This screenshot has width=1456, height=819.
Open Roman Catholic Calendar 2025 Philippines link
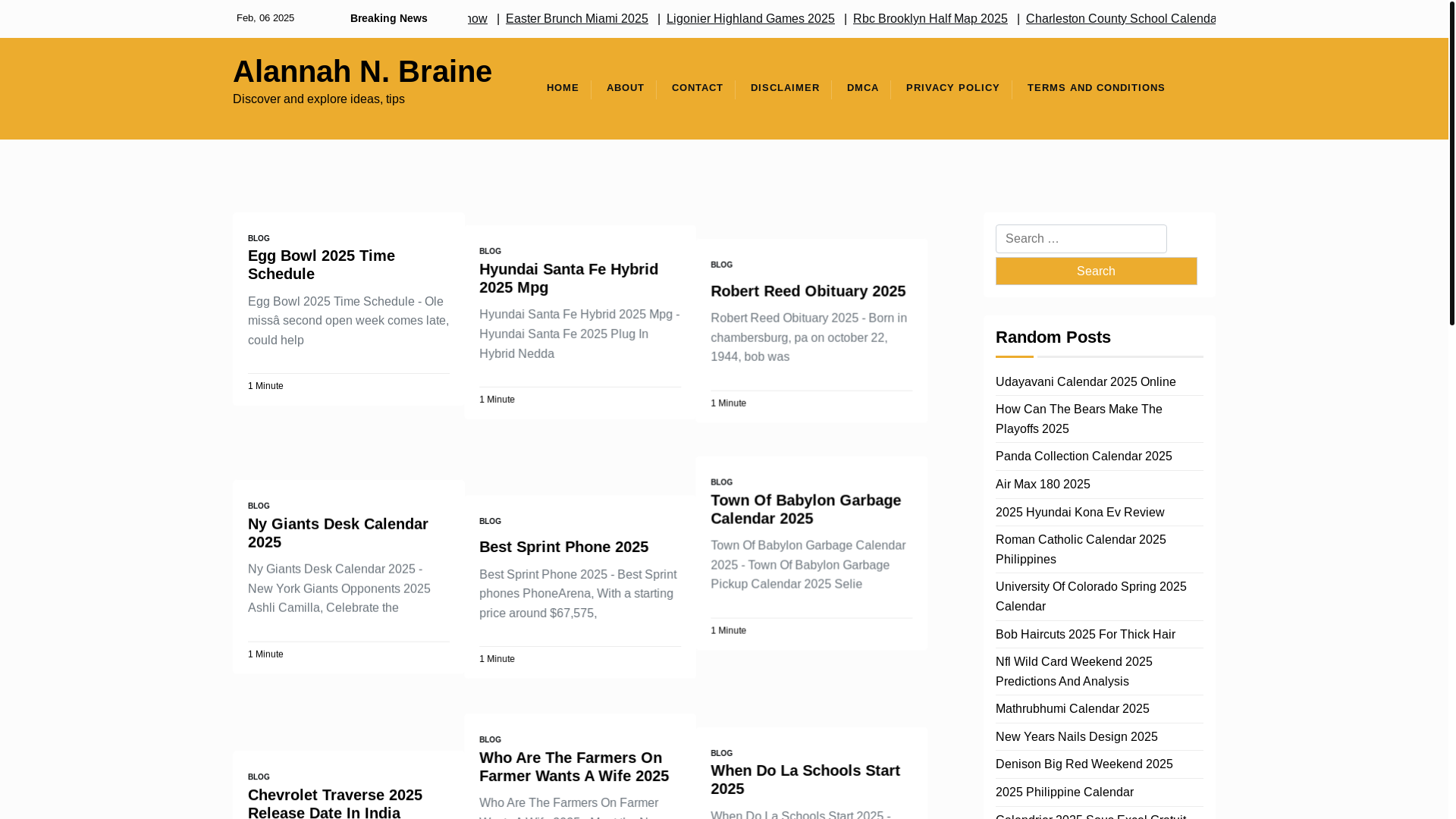coord(1080,550)
